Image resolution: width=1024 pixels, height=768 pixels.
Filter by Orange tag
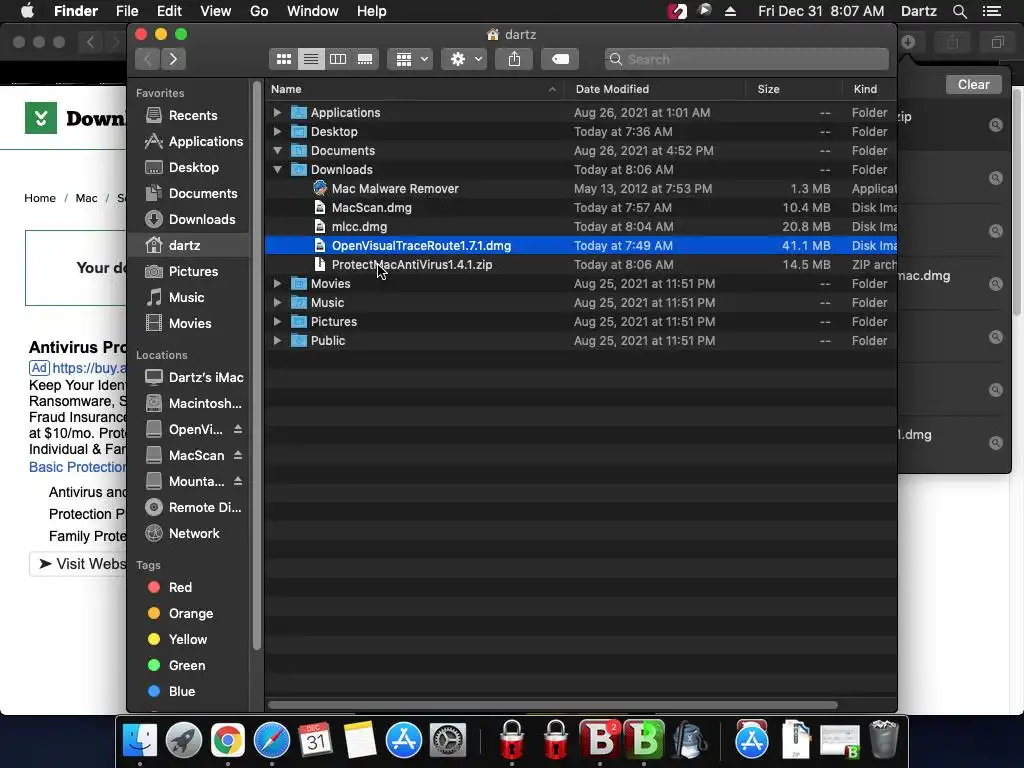188,613
